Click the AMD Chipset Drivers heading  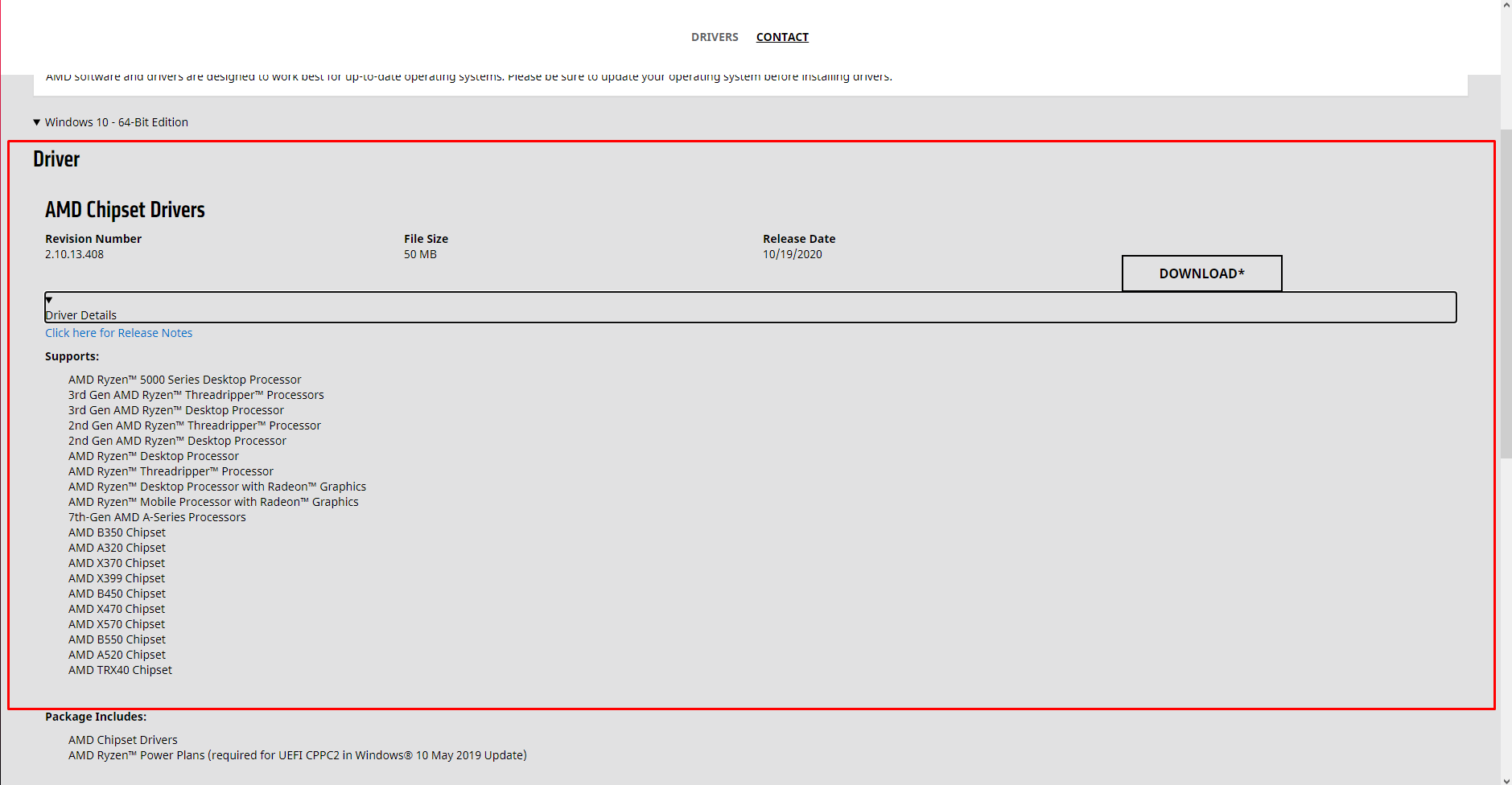click(x=125, y=210)
